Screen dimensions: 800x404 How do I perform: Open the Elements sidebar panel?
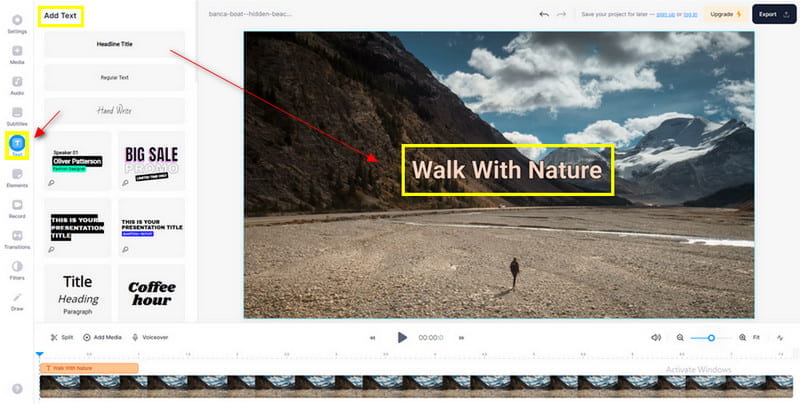point(17,178)
